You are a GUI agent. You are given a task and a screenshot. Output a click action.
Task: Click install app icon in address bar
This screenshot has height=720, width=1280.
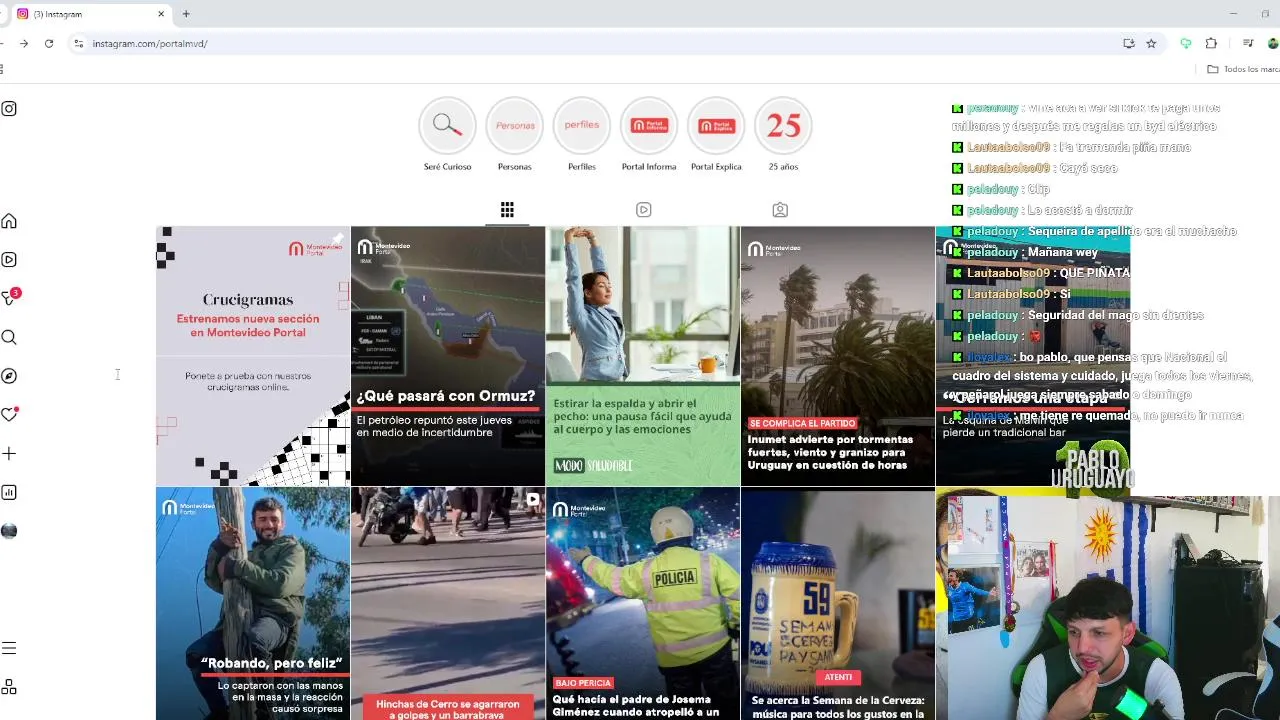coord(1129,44)
